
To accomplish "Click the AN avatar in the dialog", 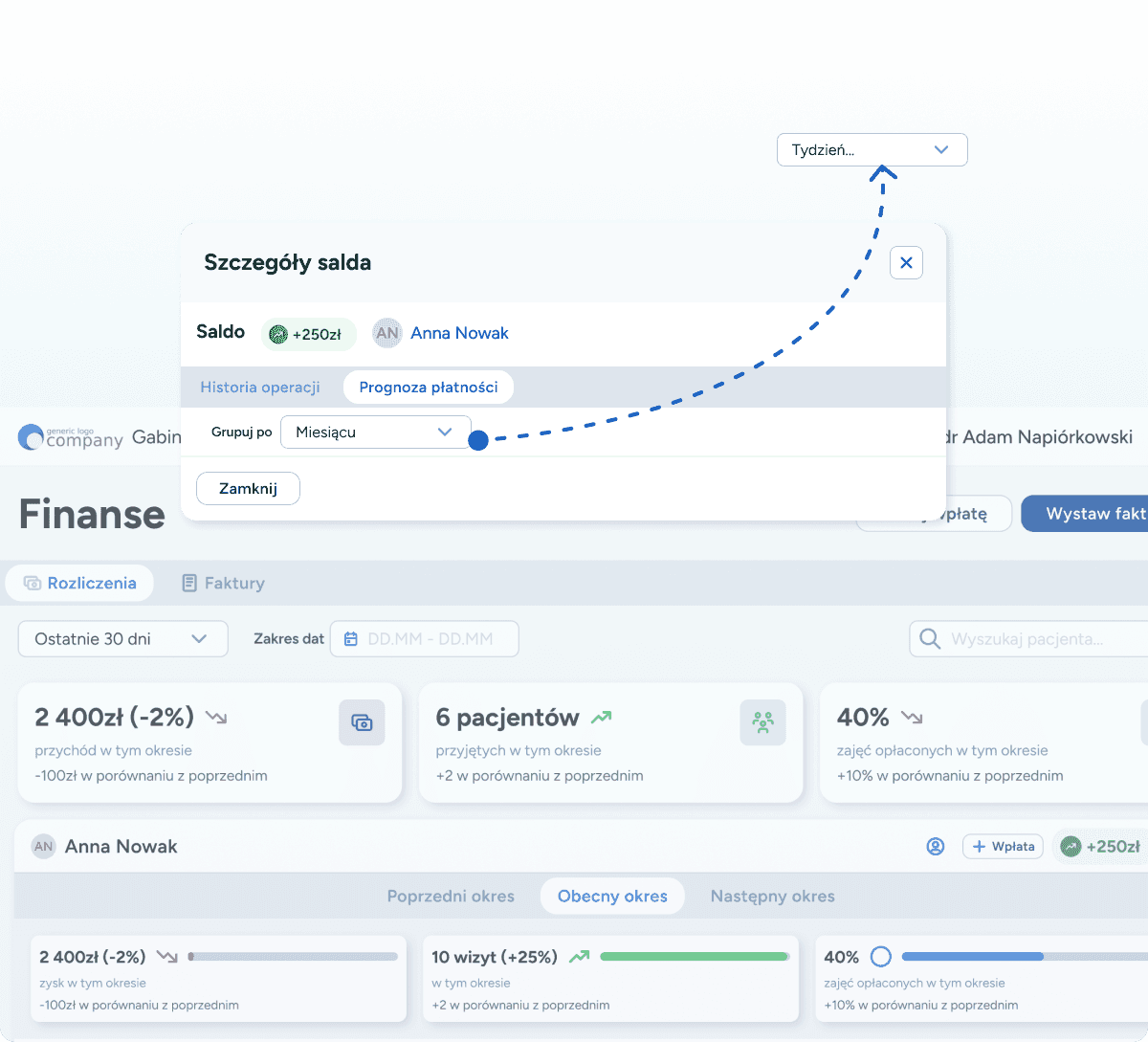I will (387, 333).
